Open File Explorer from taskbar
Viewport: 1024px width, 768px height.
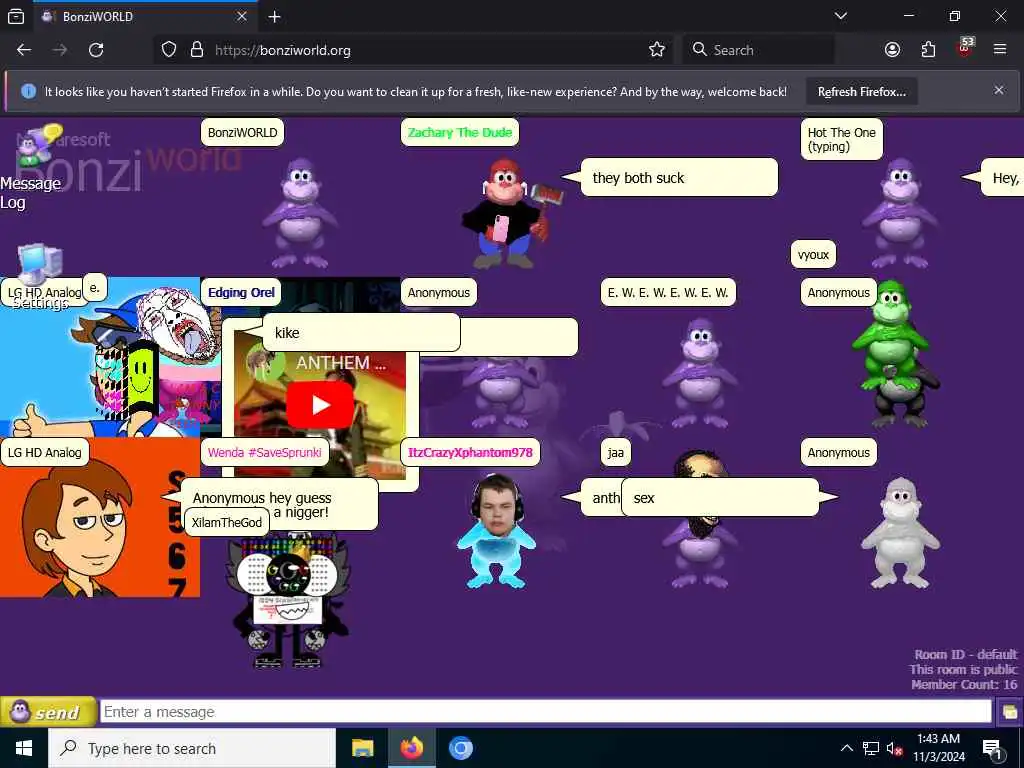(x=362, y=748)
